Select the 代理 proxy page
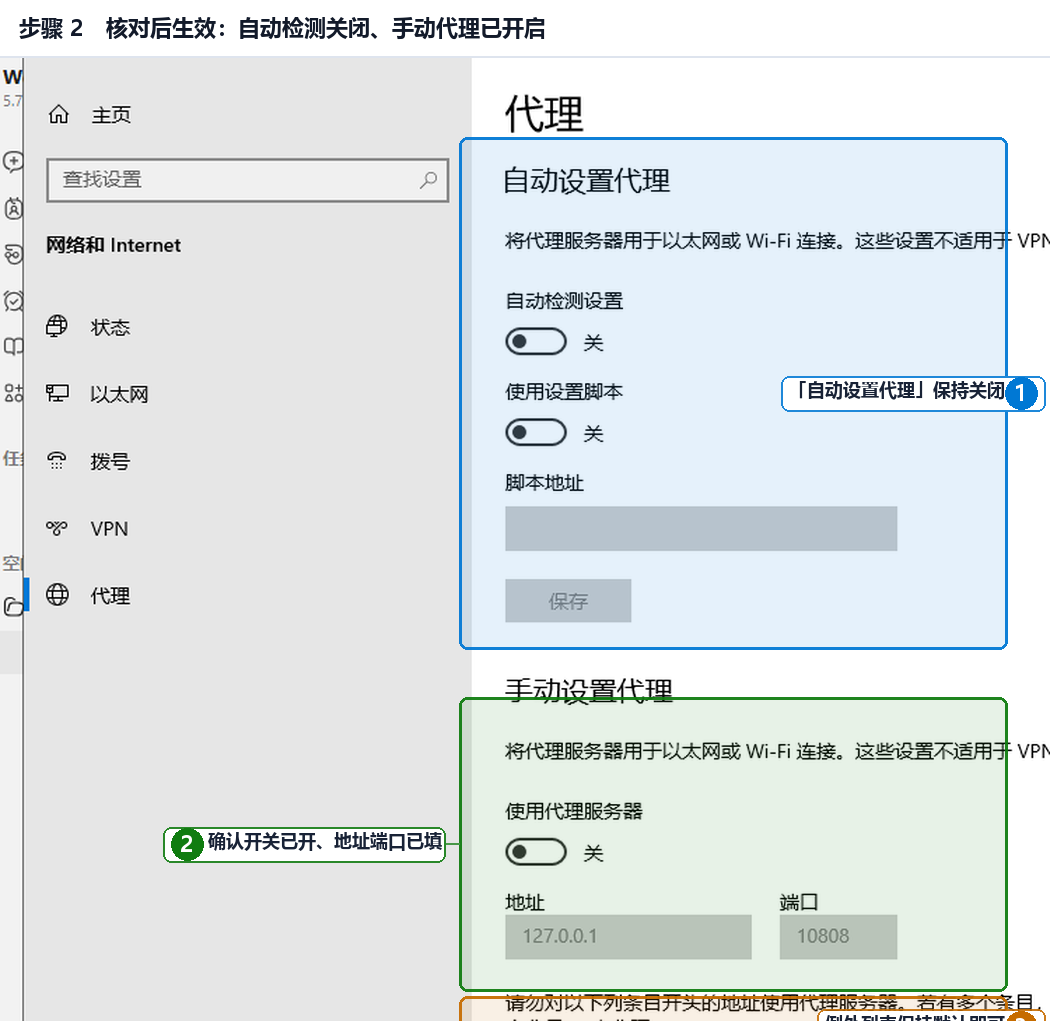This screenshot has width=1050, height=1021. (110, 596)
